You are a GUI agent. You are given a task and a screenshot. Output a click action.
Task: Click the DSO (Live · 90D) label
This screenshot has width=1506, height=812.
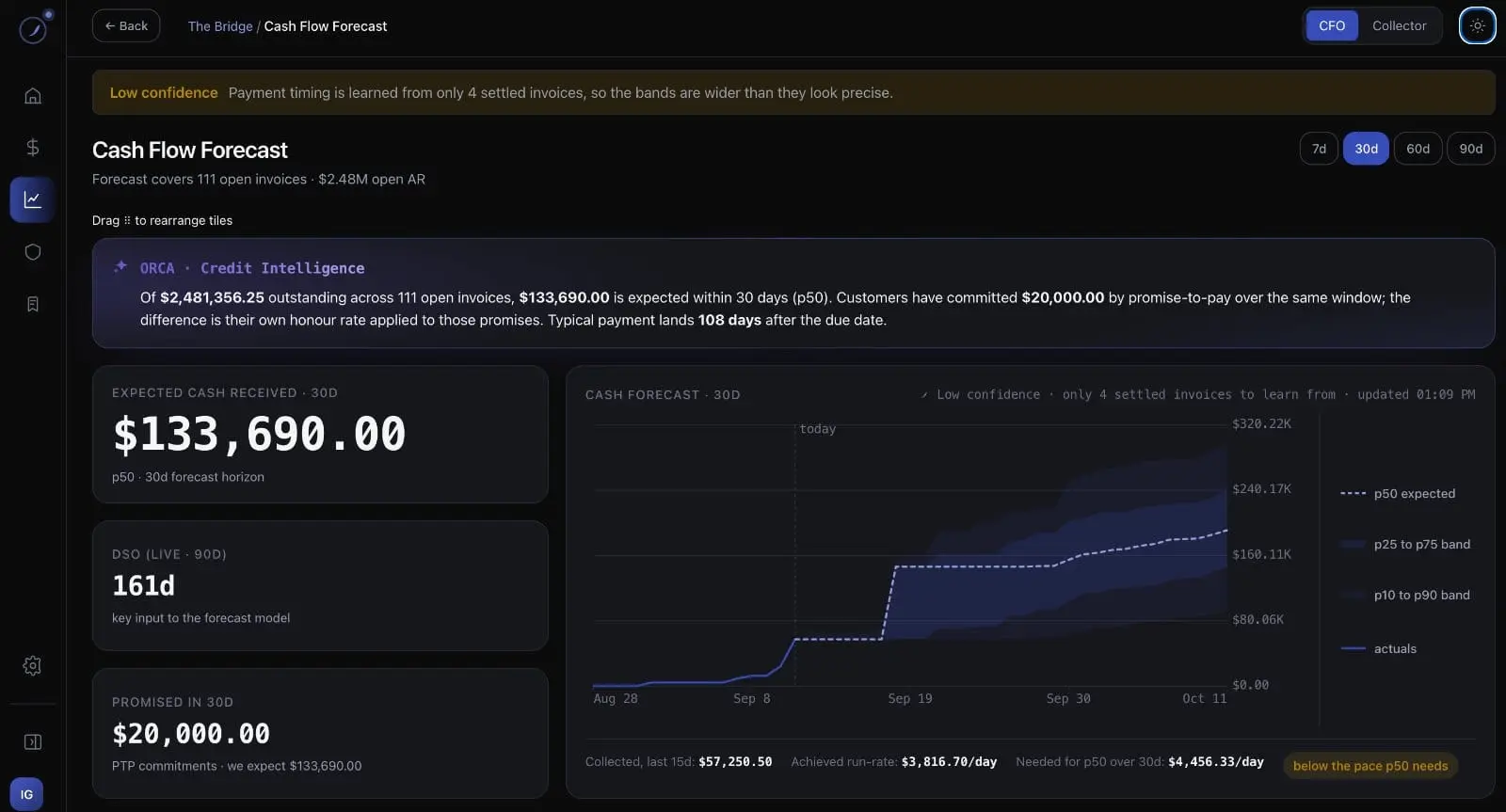click(x=169, y=554)
